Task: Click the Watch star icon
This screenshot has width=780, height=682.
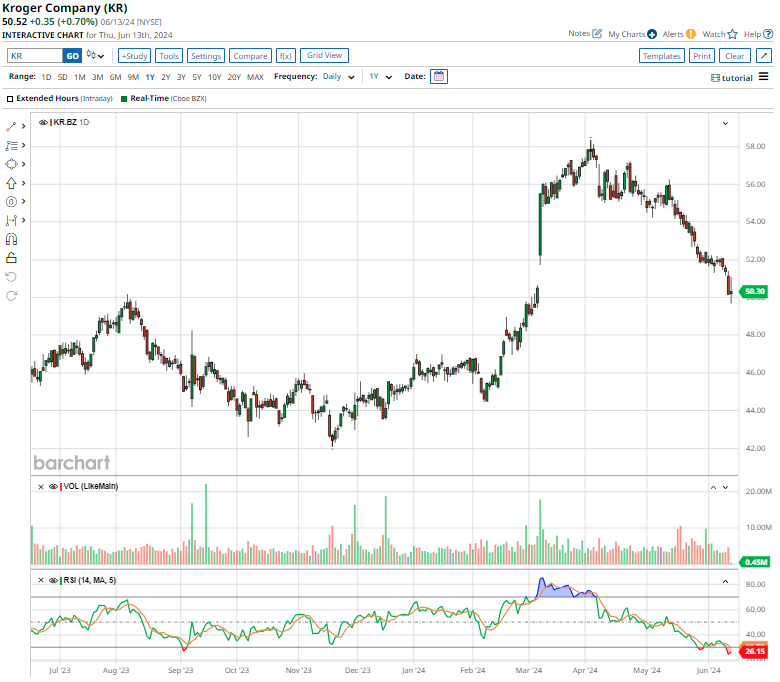Action: [x=732, y=34]
